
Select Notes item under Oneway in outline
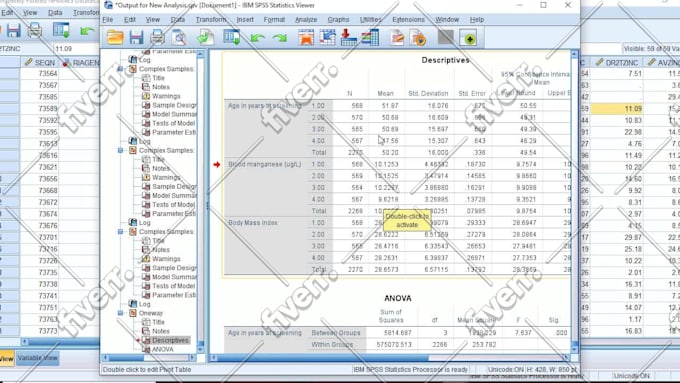160,331
